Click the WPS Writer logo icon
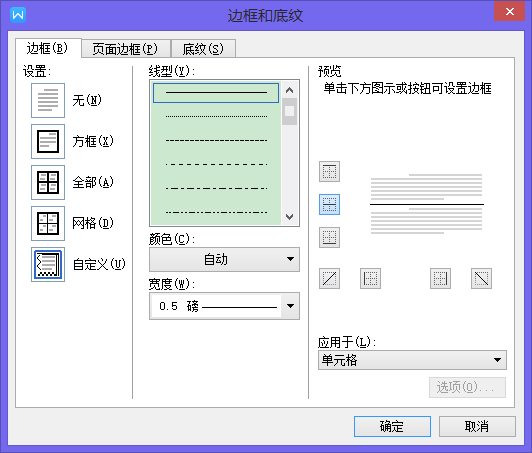The image size is (532, 453). (x=18, y=15)
